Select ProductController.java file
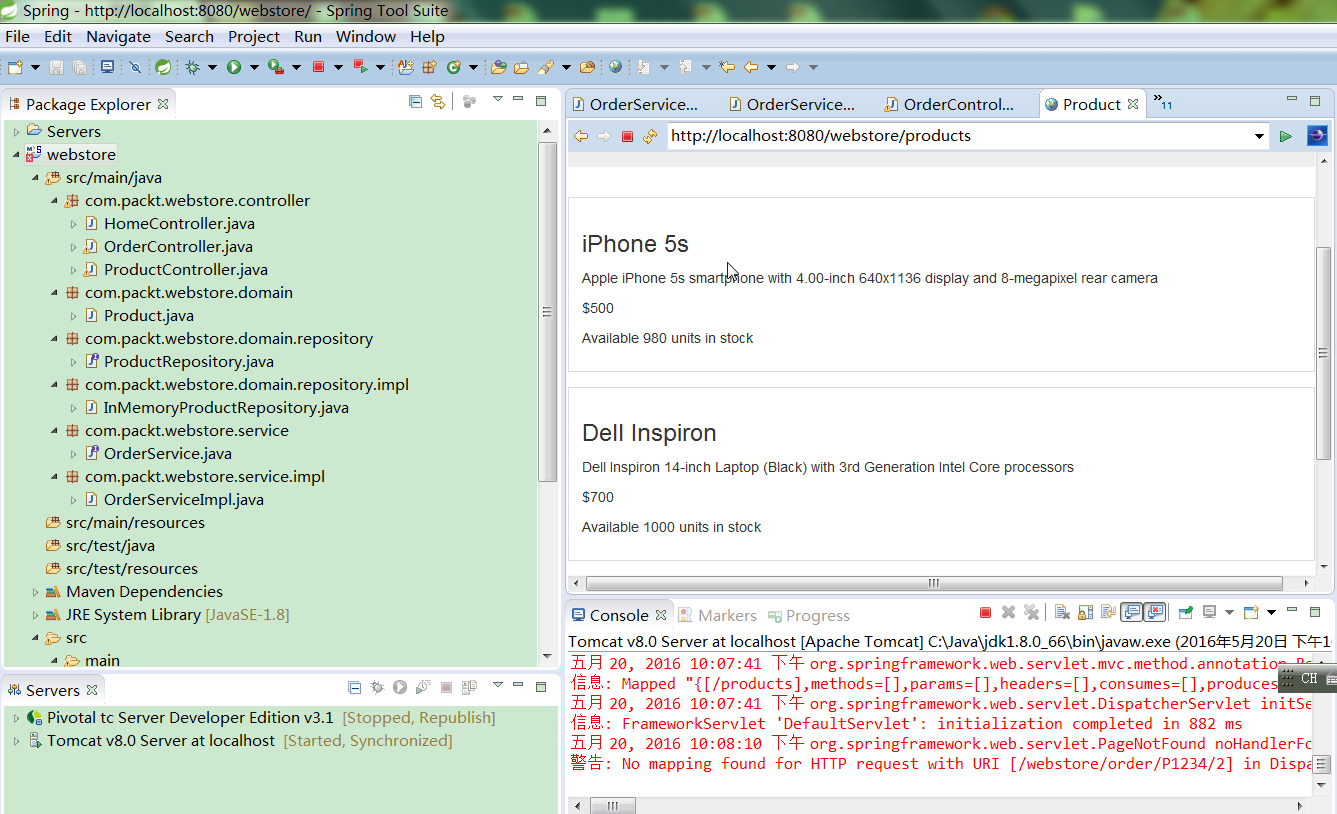This screenshot has height=814, width=1337. 185,269
